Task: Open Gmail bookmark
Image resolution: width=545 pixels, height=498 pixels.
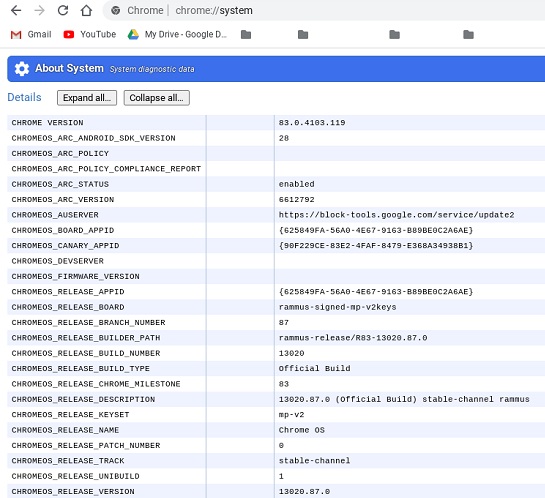Action: [31, 34]
